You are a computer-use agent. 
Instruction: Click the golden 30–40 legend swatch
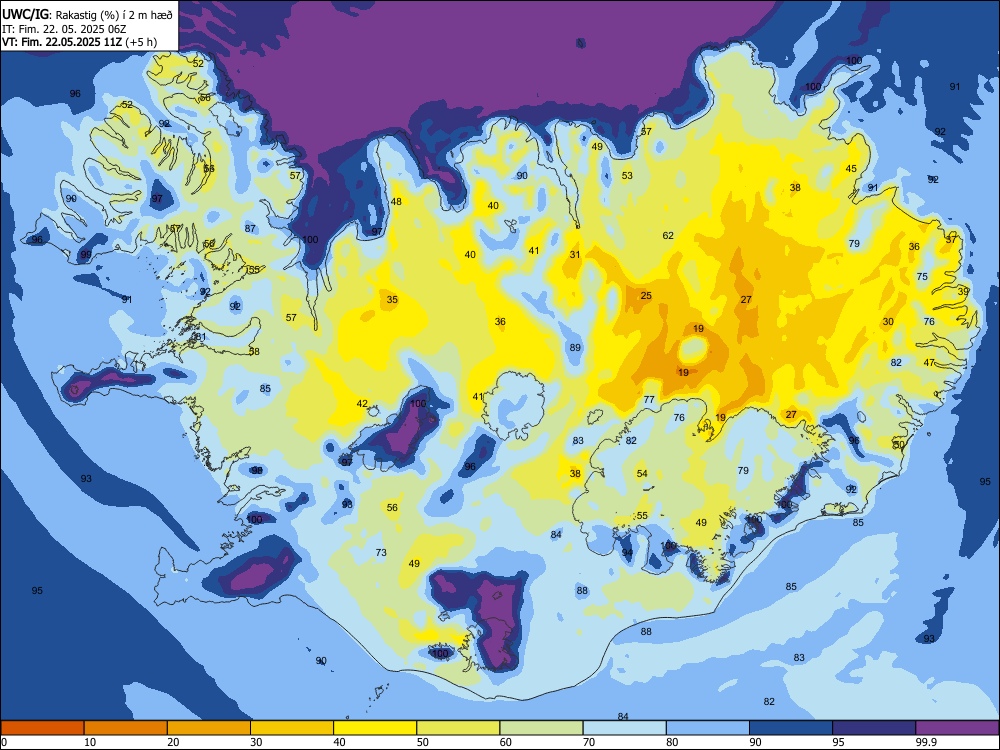pos(292,728)
